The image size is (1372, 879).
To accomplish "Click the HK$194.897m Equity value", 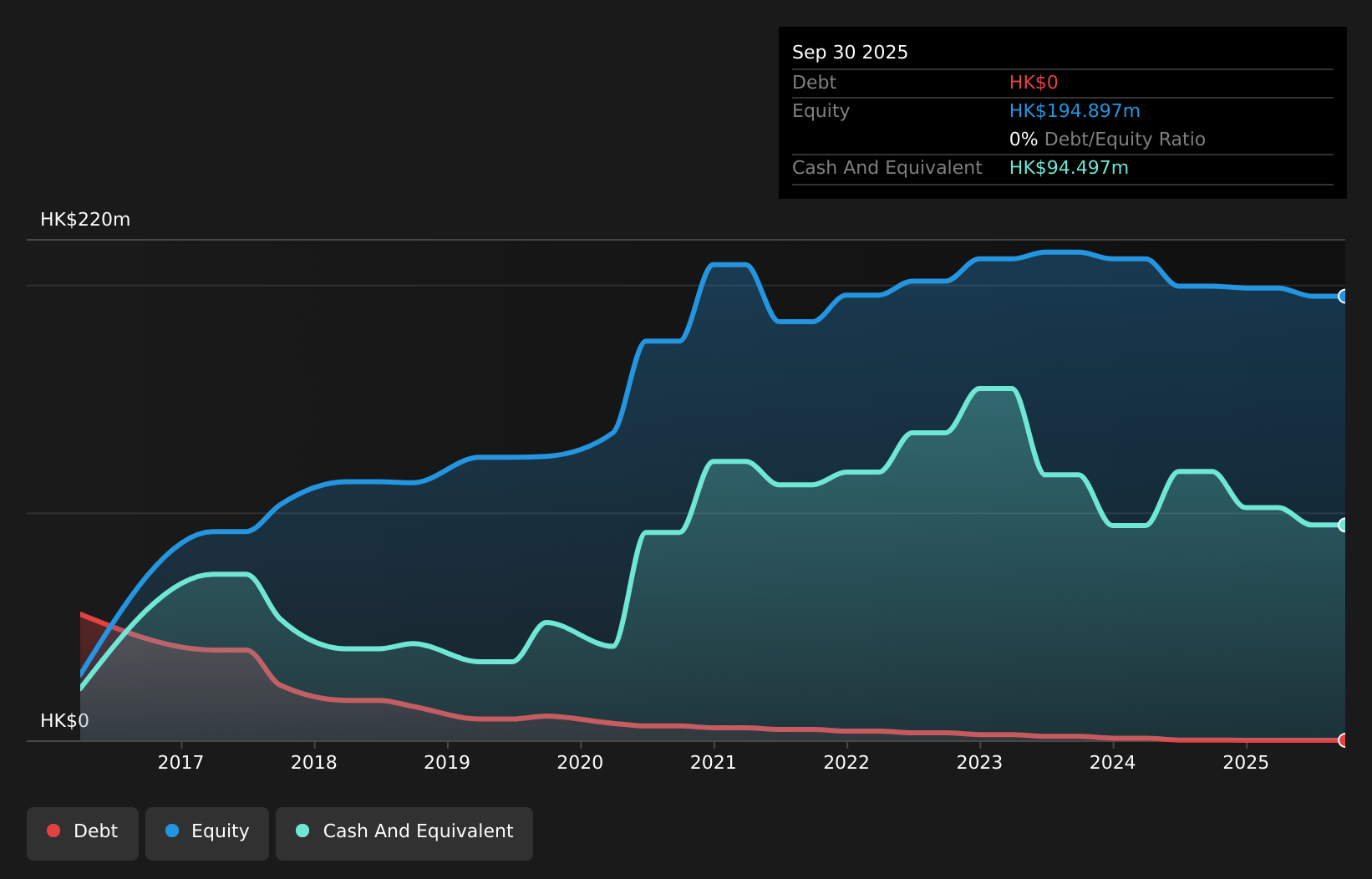I will (1075, 111).
